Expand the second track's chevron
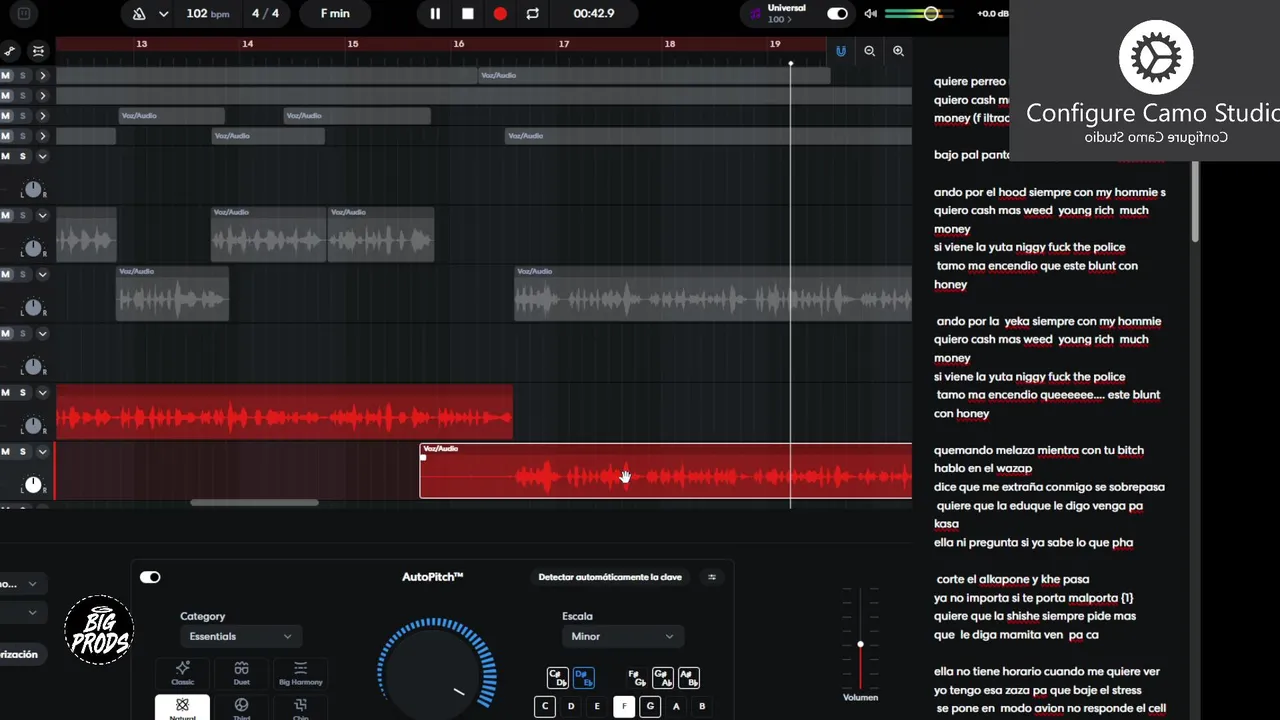Image resolution: width=1280 pixels, height=720 pixels. tap(42, 96)
